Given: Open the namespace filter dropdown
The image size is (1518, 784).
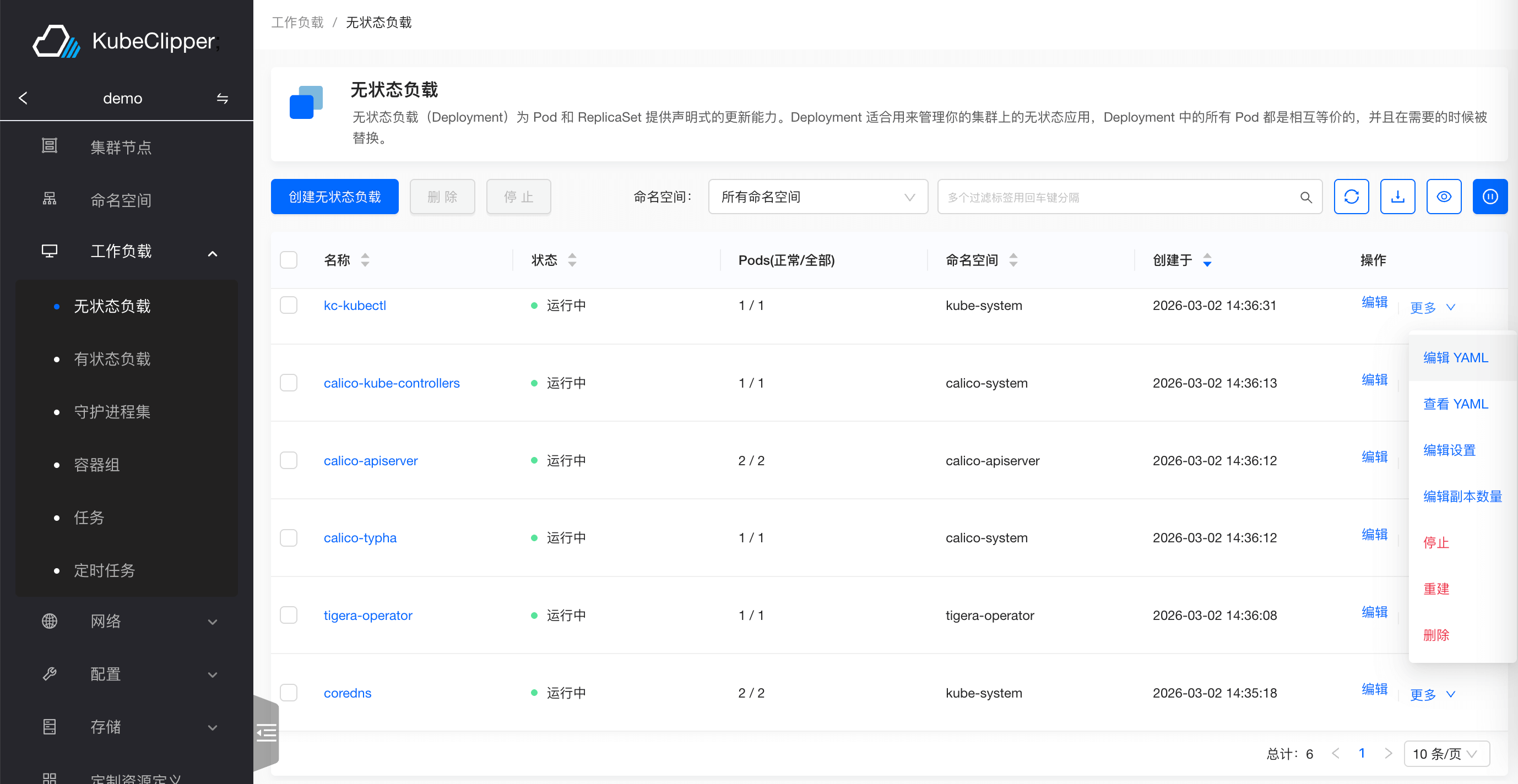Looking at the screenshot, I should pos(817,197).
